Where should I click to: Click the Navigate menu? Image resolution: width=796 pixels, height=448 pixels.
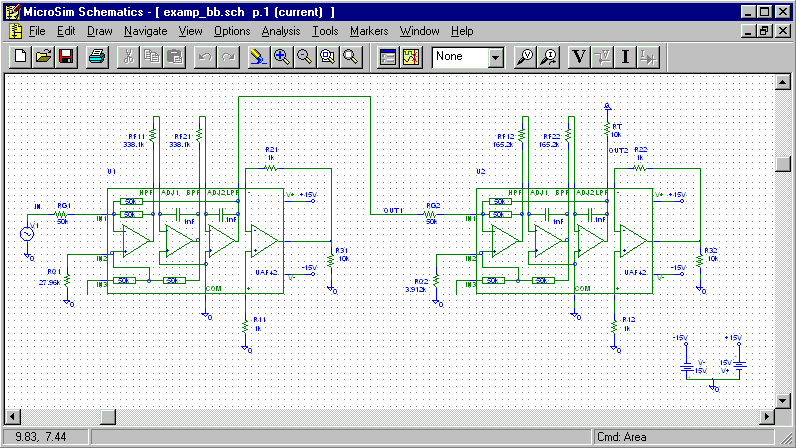click(145, 31)
